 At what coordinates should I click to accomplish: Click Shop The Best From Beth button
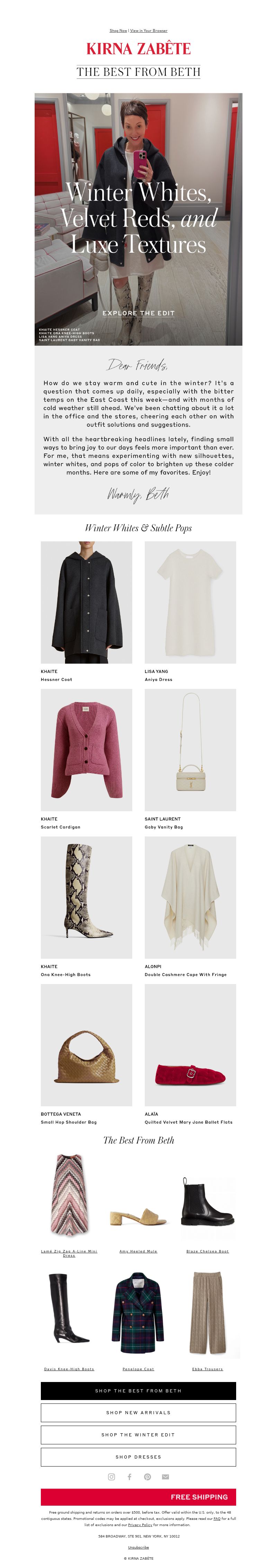click(138, 1390)
